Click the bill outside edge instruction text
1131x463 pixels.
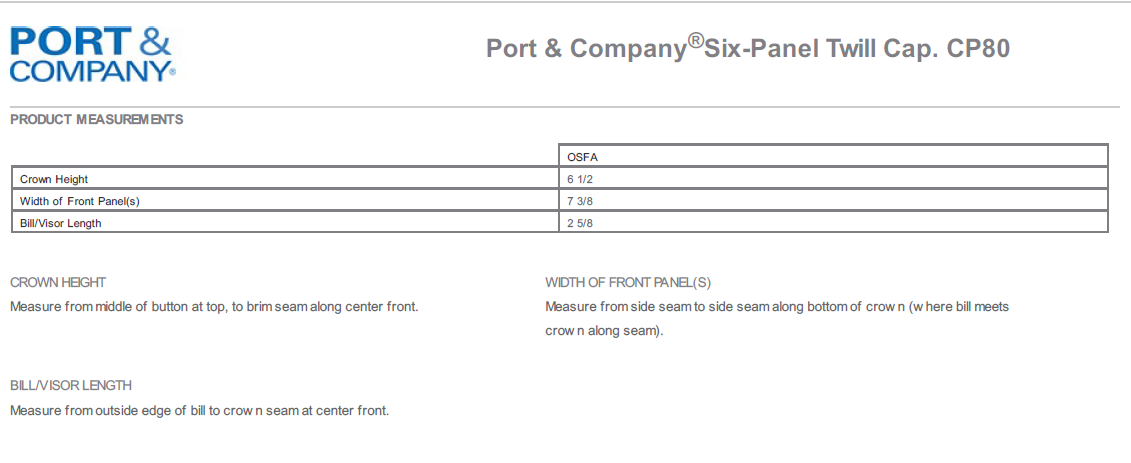[199, 410]
